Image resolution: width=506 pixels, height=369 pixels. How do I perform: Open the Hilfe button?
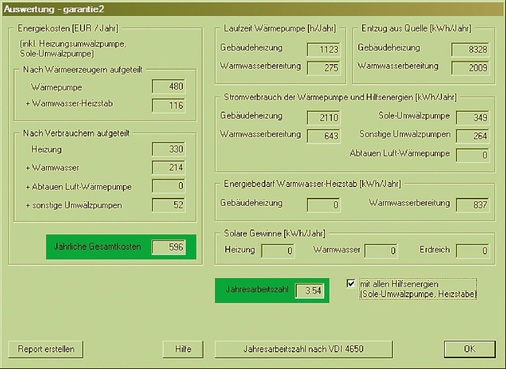[183, 349]
